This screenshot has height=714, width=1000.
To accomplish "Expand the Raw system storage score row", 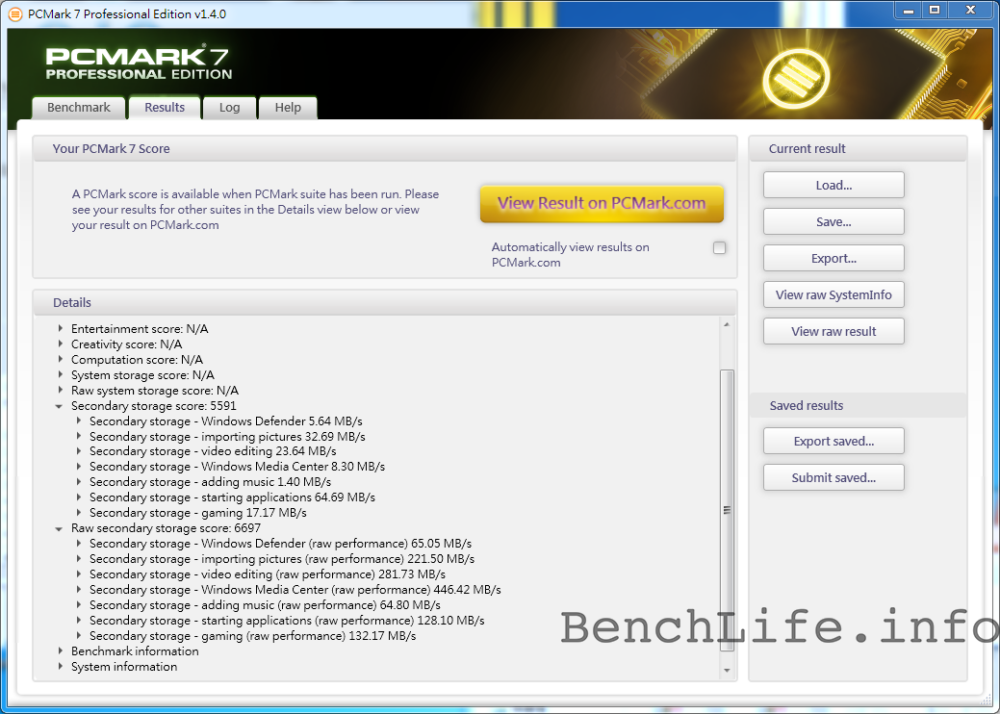I will click(x=61, y=390).
